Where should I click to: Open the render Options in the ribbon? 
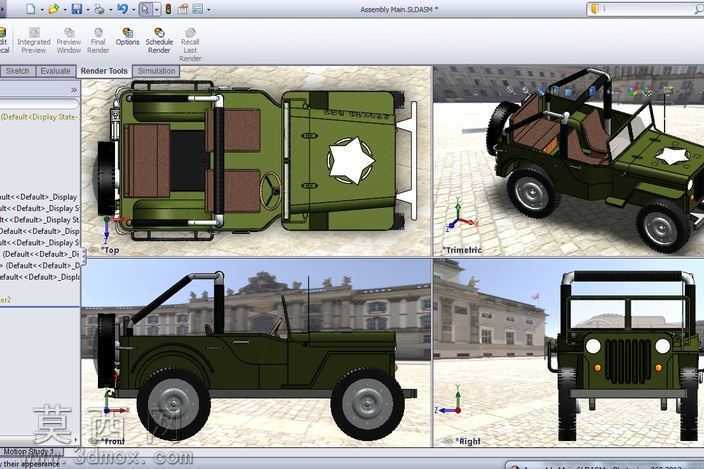[128, 37]
